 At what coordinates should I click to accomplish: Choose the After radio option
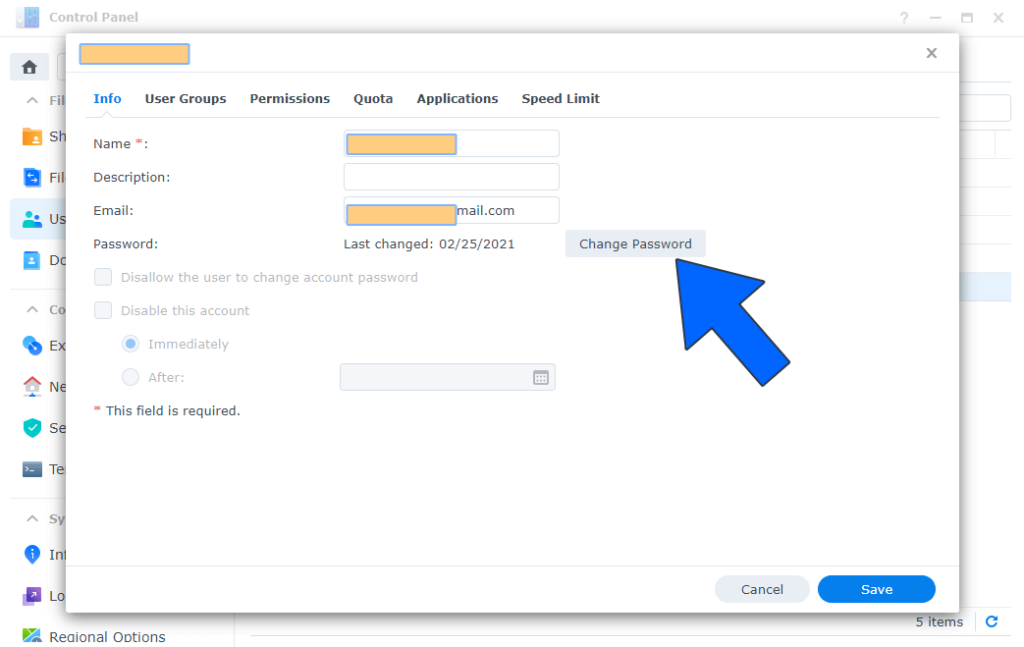130,378
